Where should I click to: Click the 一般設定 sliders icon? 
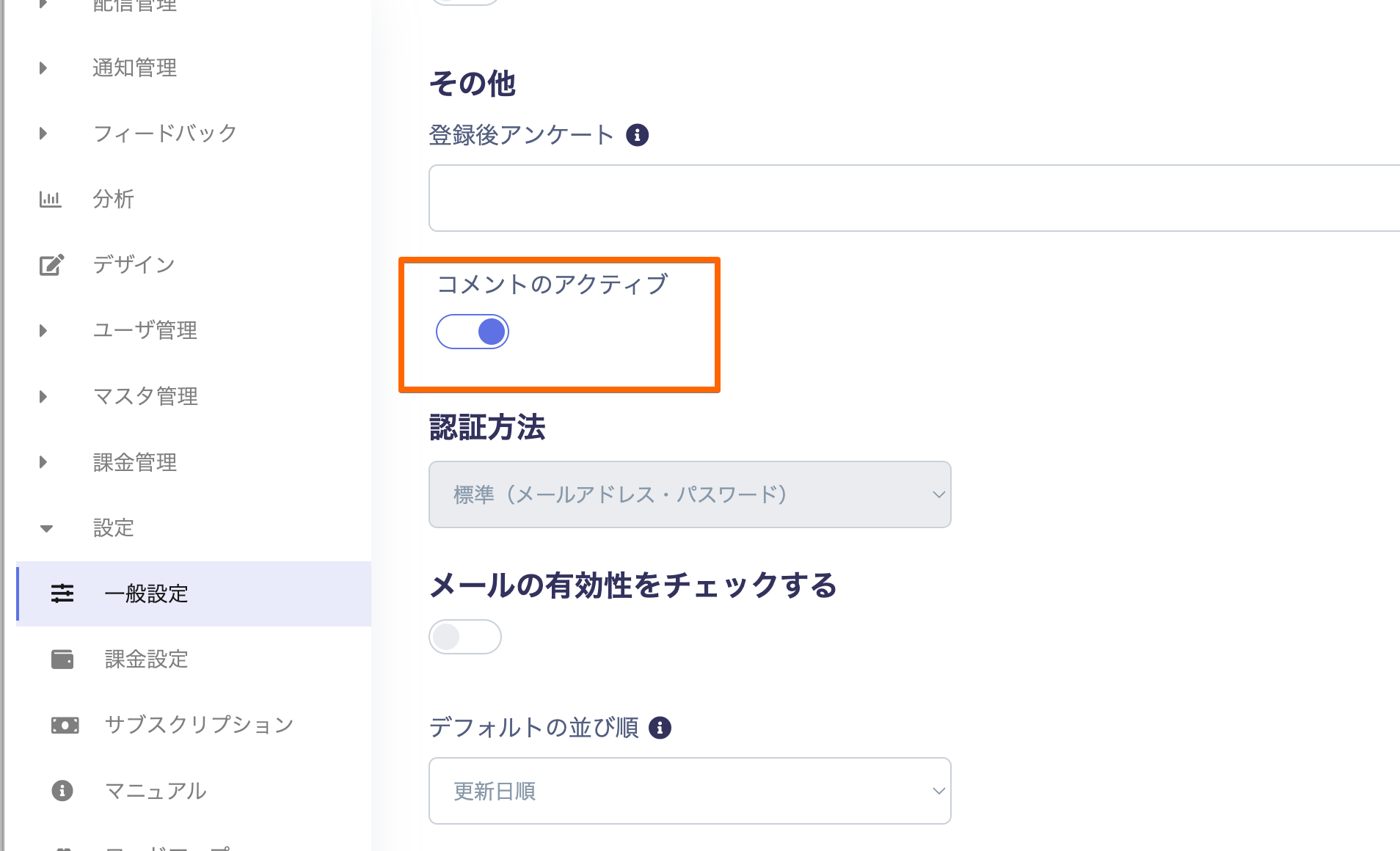pyautogui.click(x=62, y=593)
